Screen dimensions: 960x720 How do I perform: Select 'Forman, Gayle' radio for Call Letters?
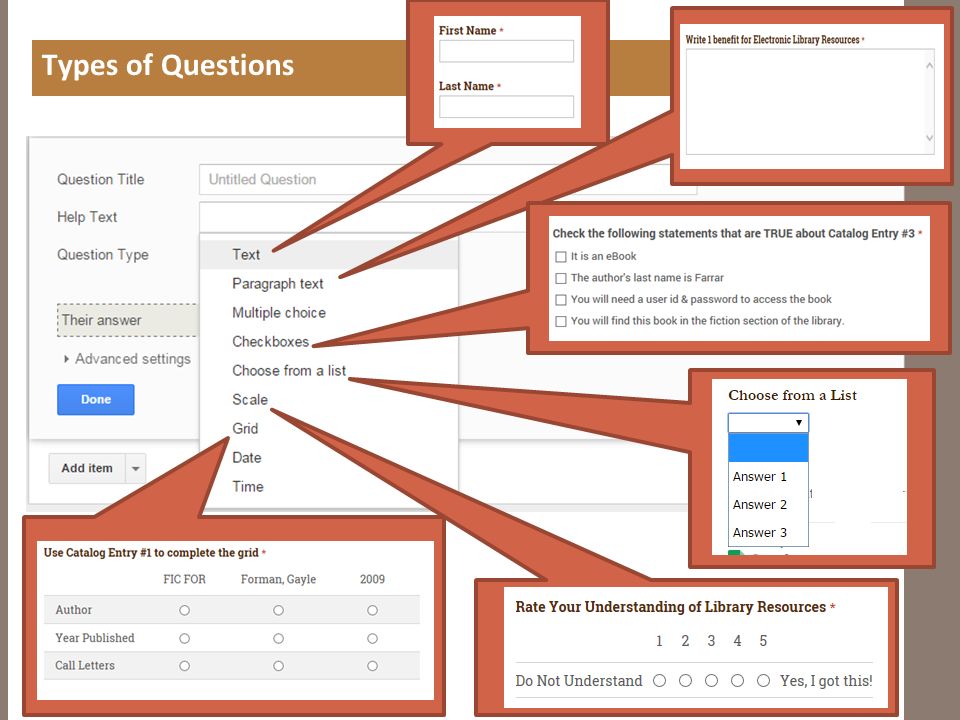(279, 666)
